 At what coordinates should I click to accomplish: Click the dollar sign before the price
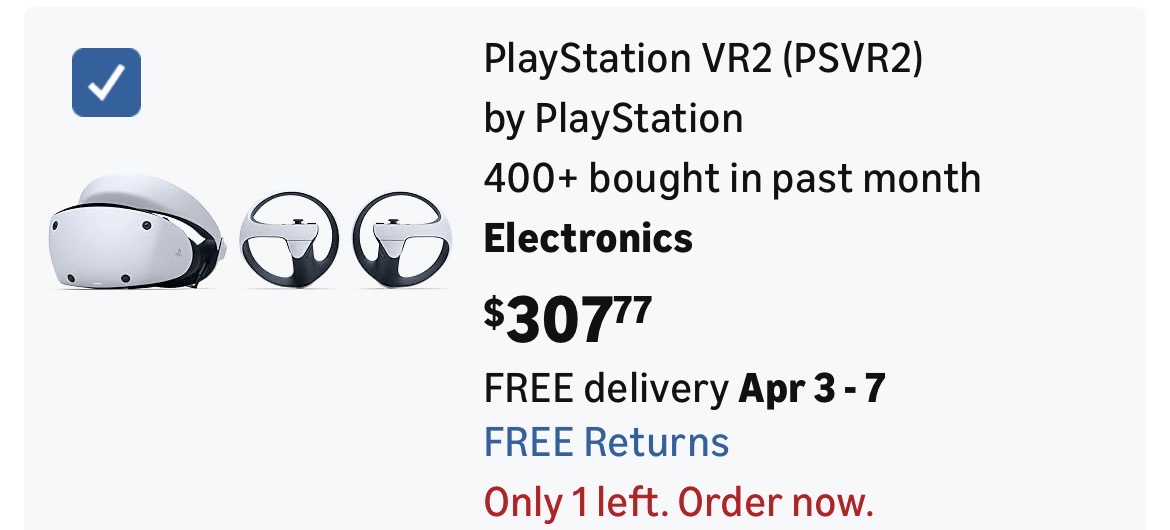click(x=494, y=312)
